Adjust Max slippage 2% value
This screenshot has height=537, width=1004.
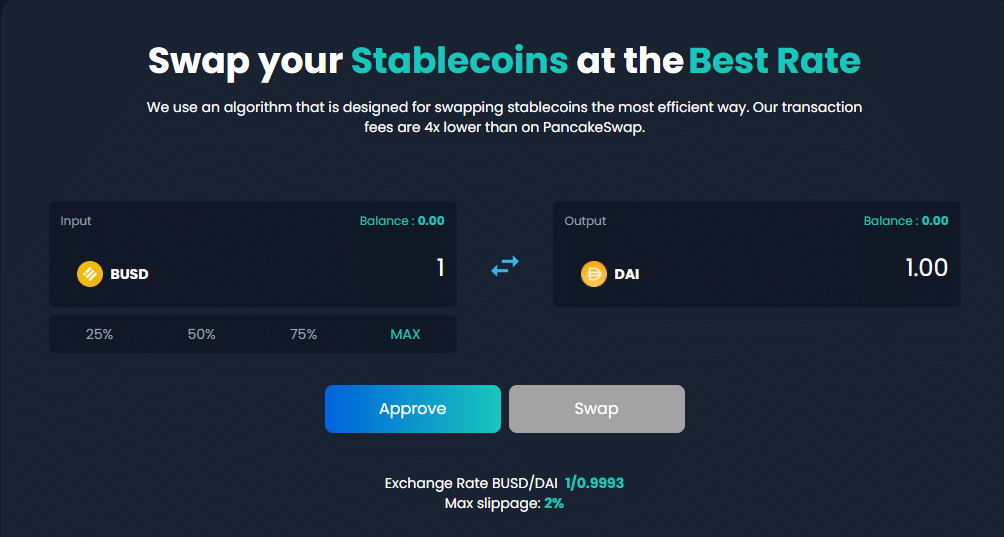tap(554, 503)
